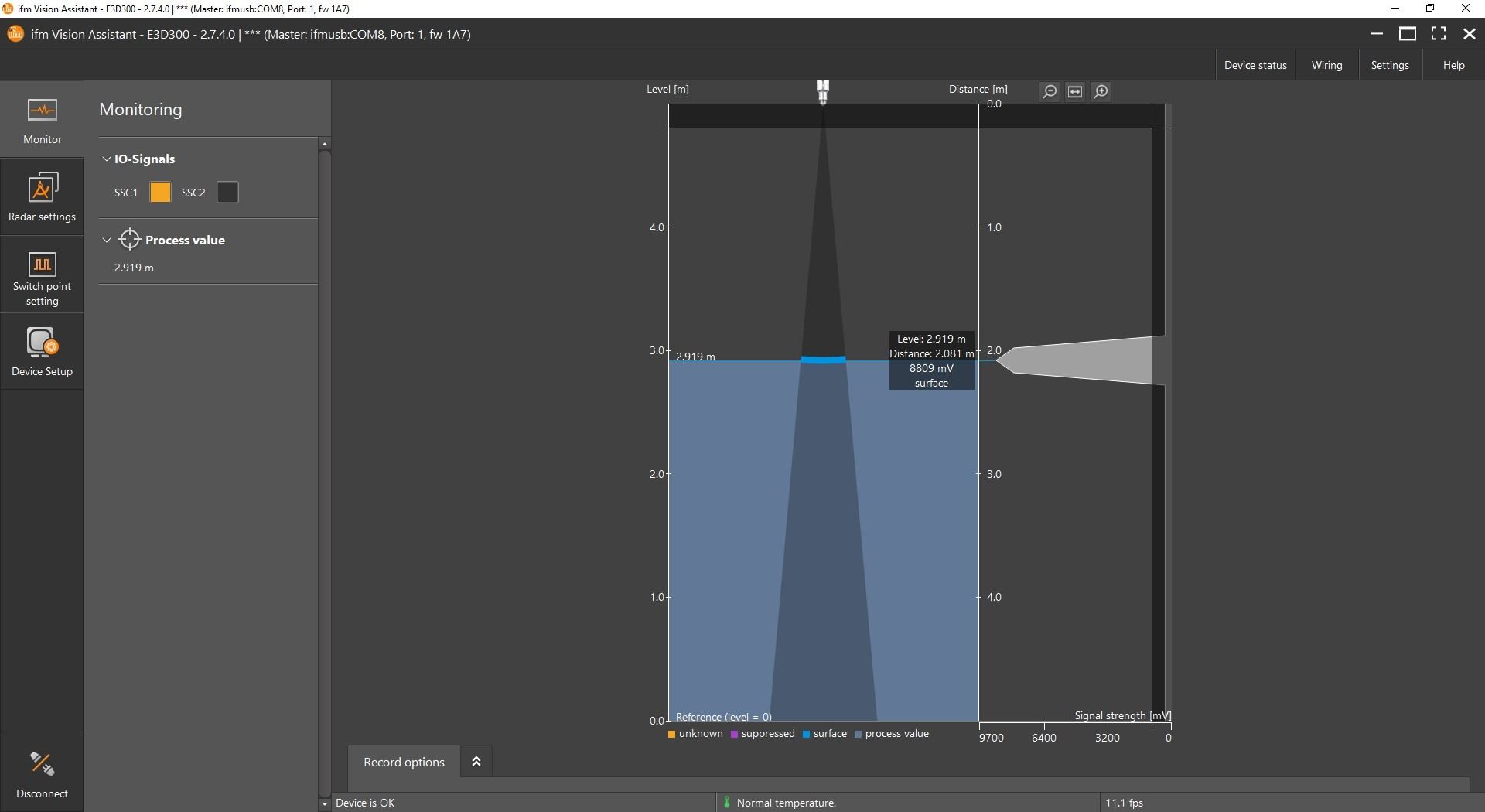
Task: Zoom in the level chart
Action: (1101, 91)
